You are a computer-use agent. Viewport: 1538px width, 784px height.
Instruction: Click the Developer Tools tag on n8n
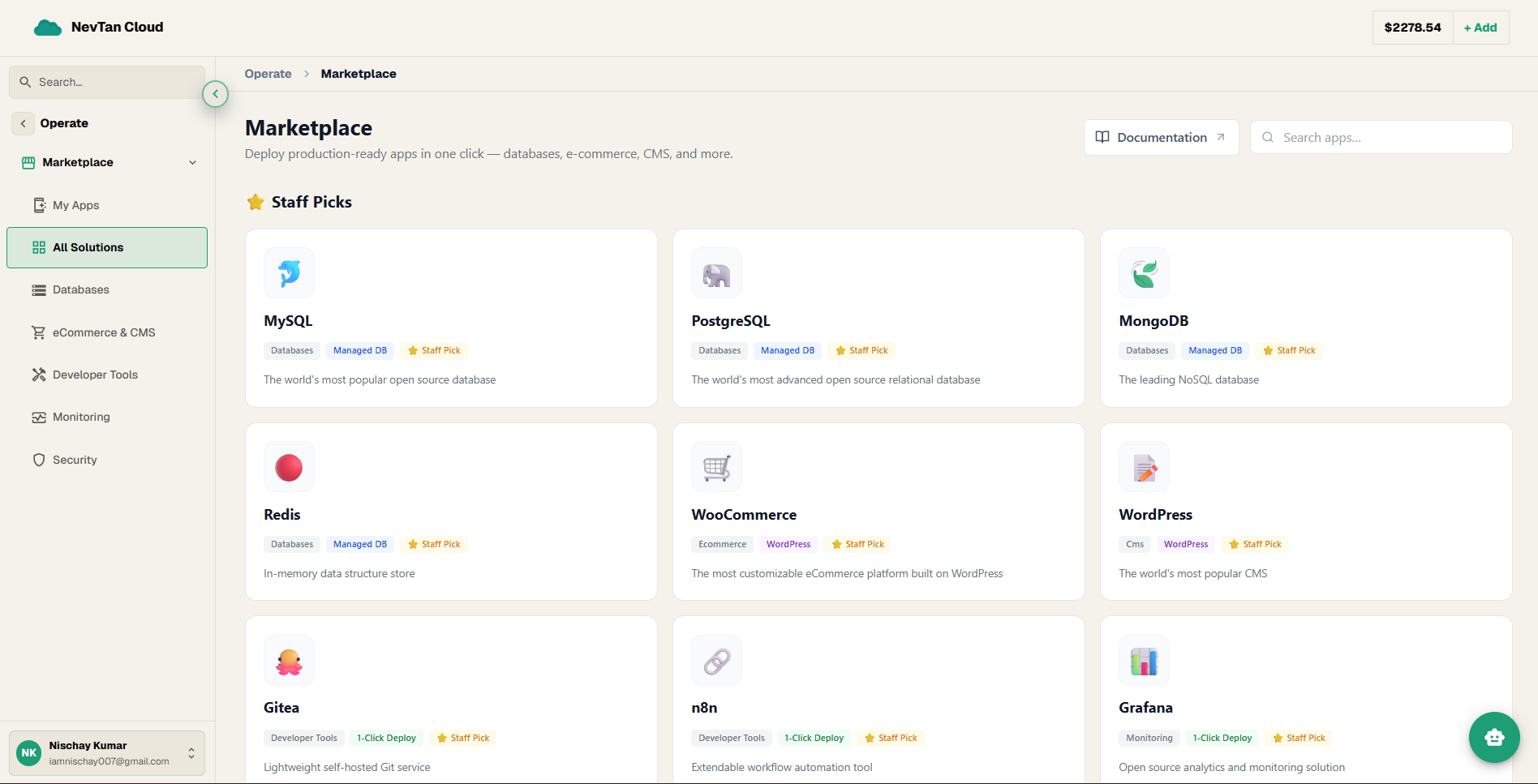coord(732,738)
